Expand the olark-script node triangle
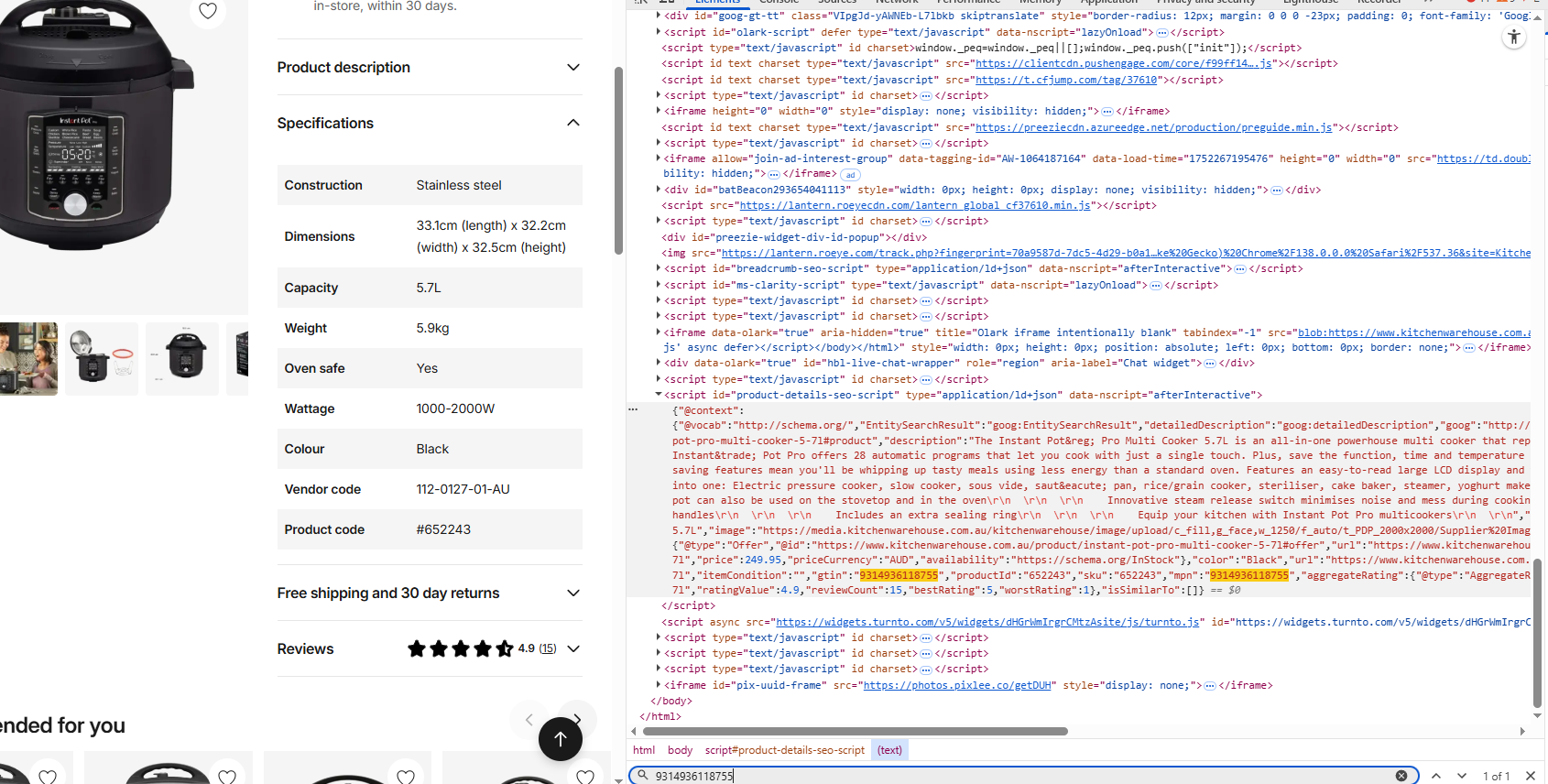Viewport: 1548px width, 784px height. click(x=658, y=32)
